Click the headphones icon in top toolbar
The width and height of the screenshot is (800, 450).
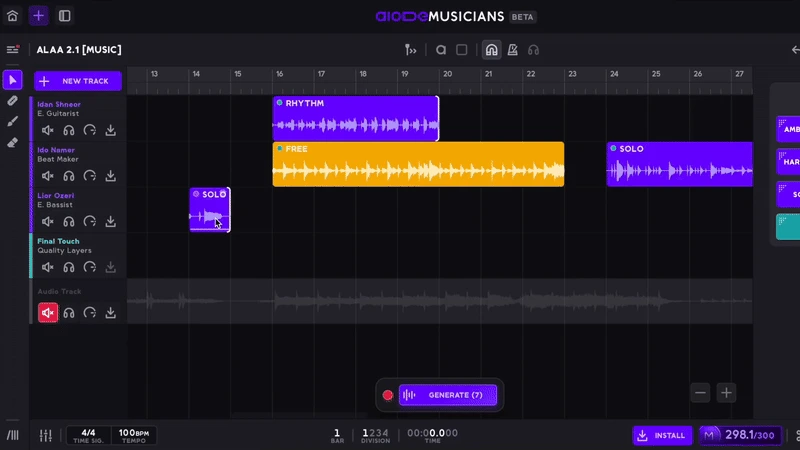pyautogui.click(x=534, y=50)
